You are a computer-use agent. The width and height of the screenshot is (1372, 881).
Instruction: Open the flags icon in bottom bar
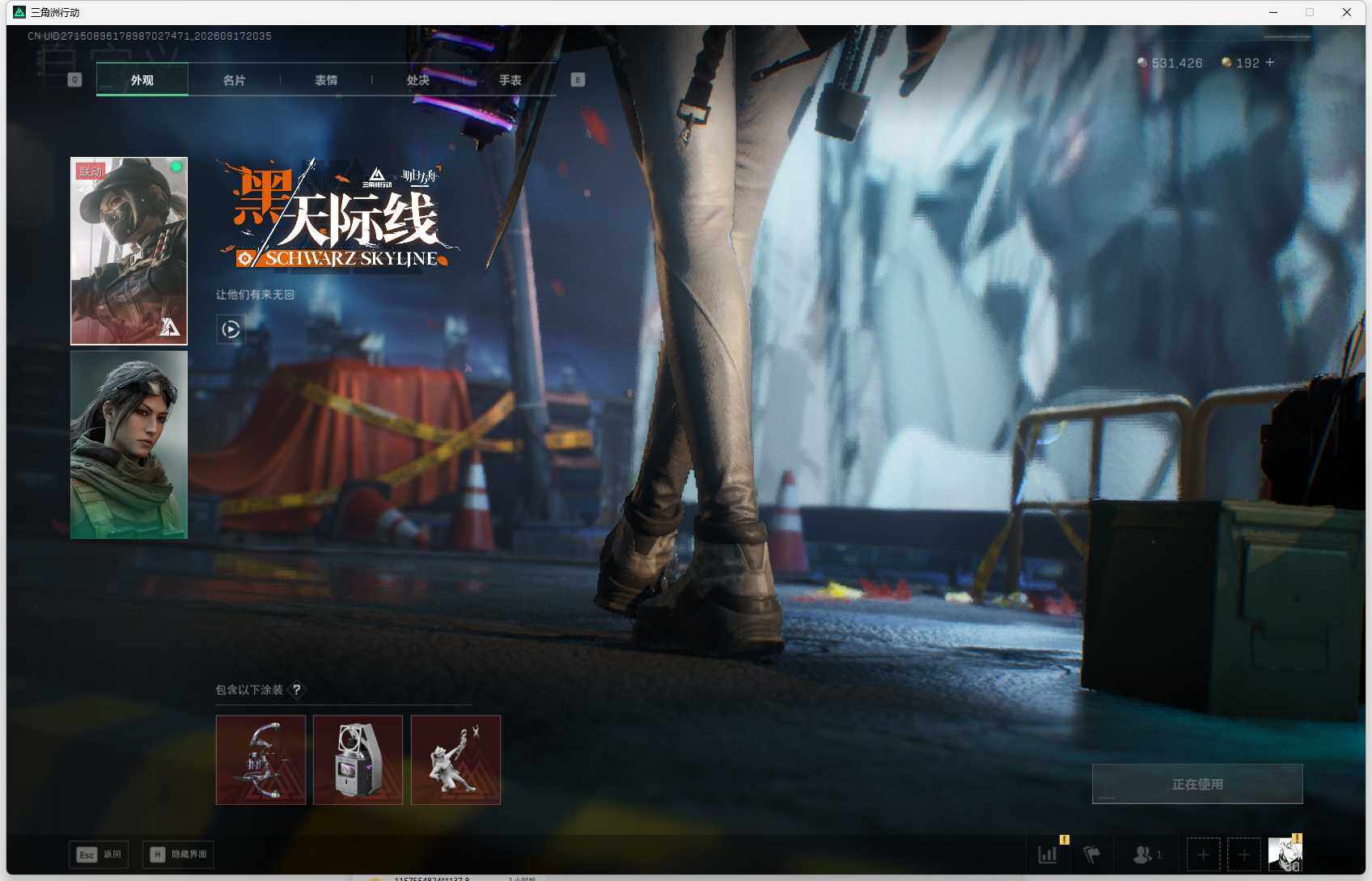[x=1091, y=854]
